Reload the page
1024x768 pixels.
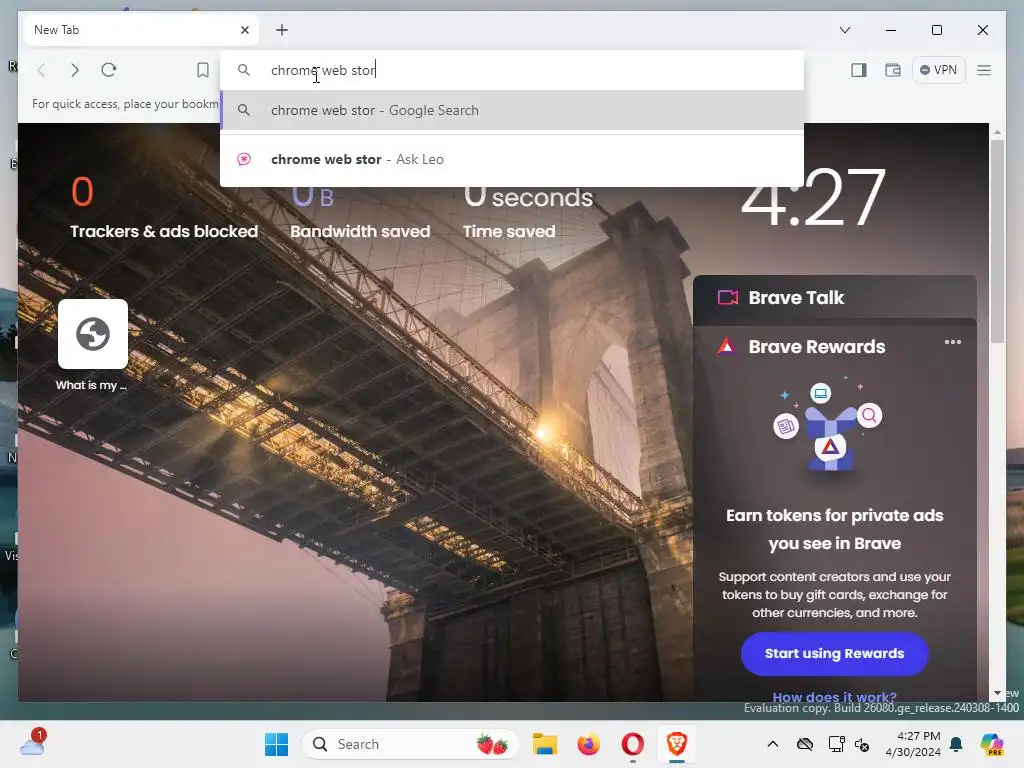tap(108, 70)
